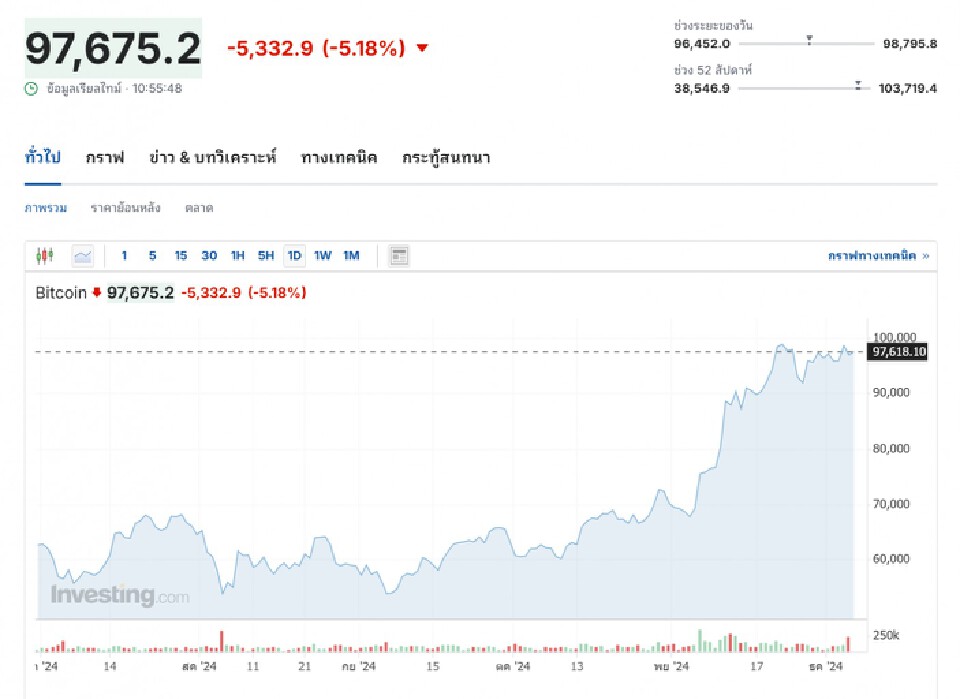
Task: Select the candlestick chart style icon
Action: coord(45,255)
